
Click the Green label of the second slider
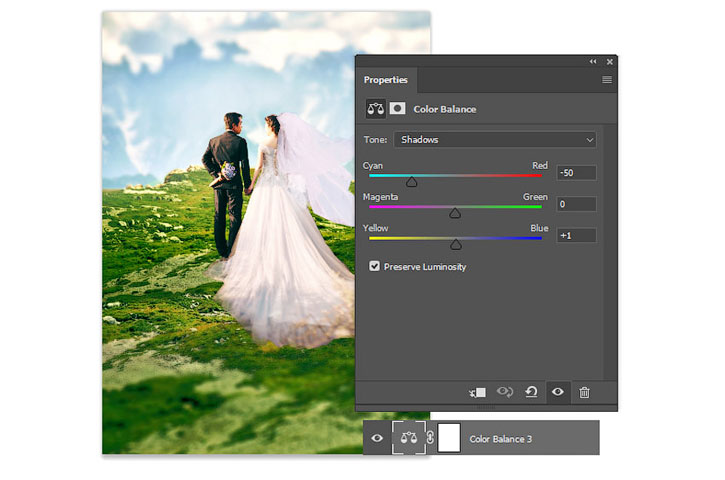(535, 197)
